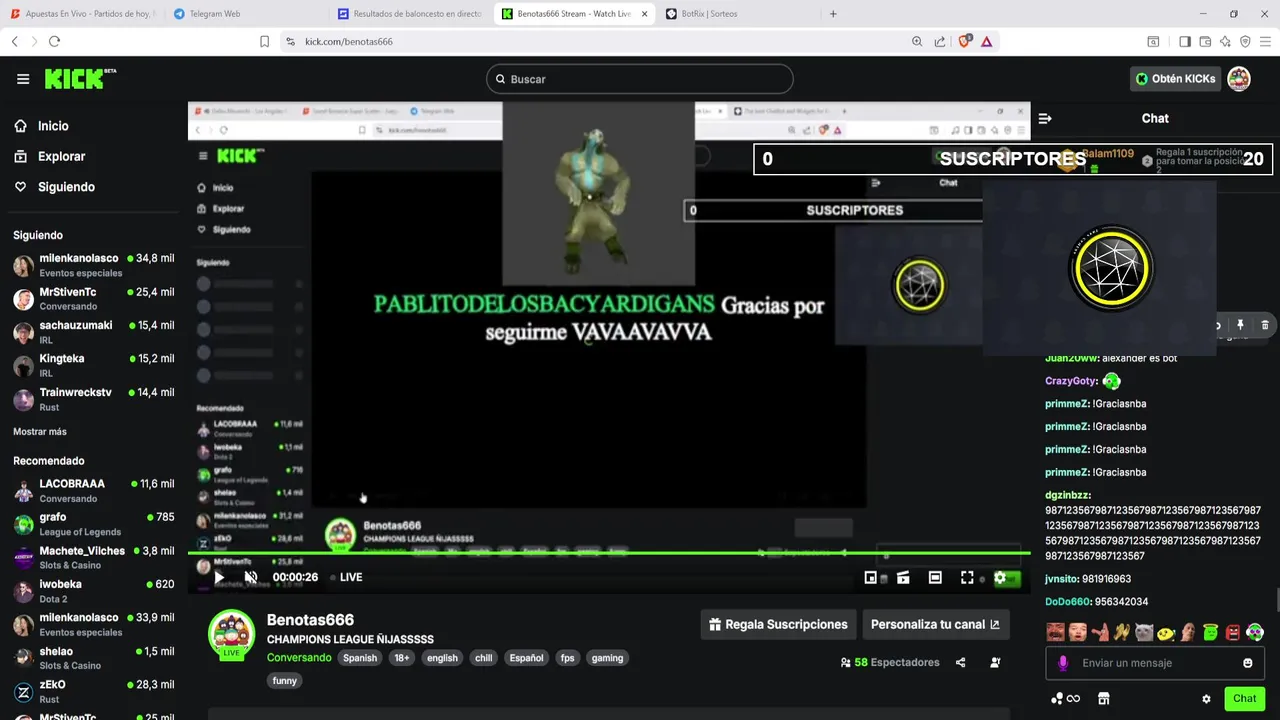Select the Español tag
This screenshot has height=720, width=1280.
point(526,658)
